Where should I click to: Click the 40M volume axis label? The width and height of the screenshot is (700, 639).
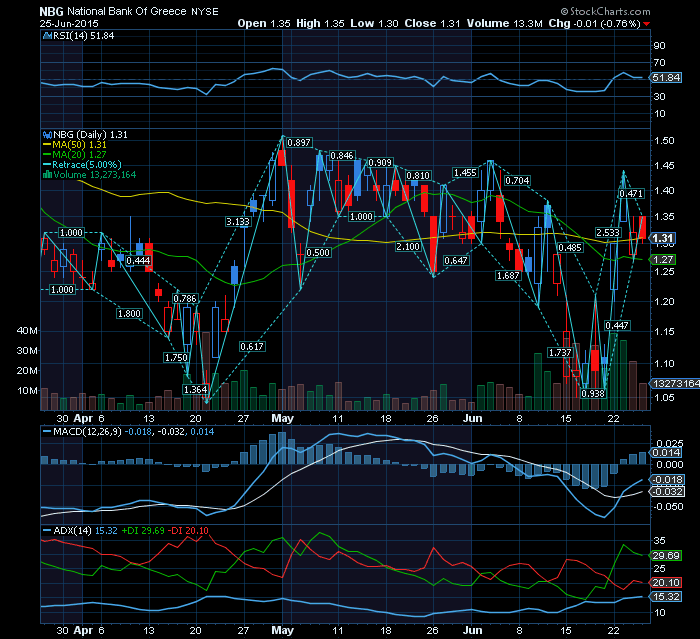point(27,330)
